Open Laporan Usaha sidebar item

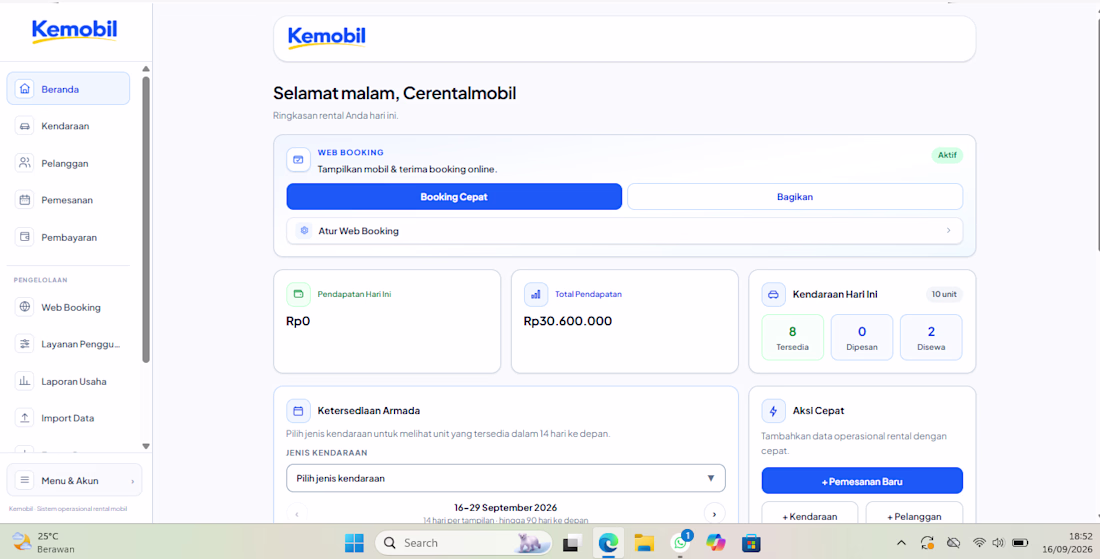click(68, 382)
